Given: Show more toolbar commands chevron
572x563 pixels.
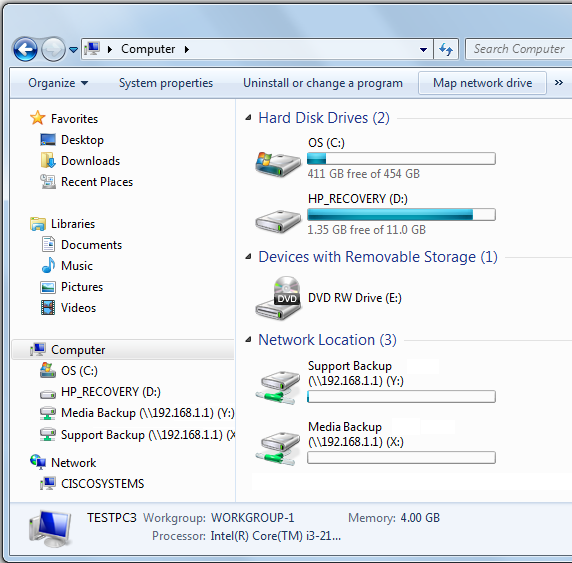Looking at the screenshot, I should pyautogui.click(x=559, y=83).
